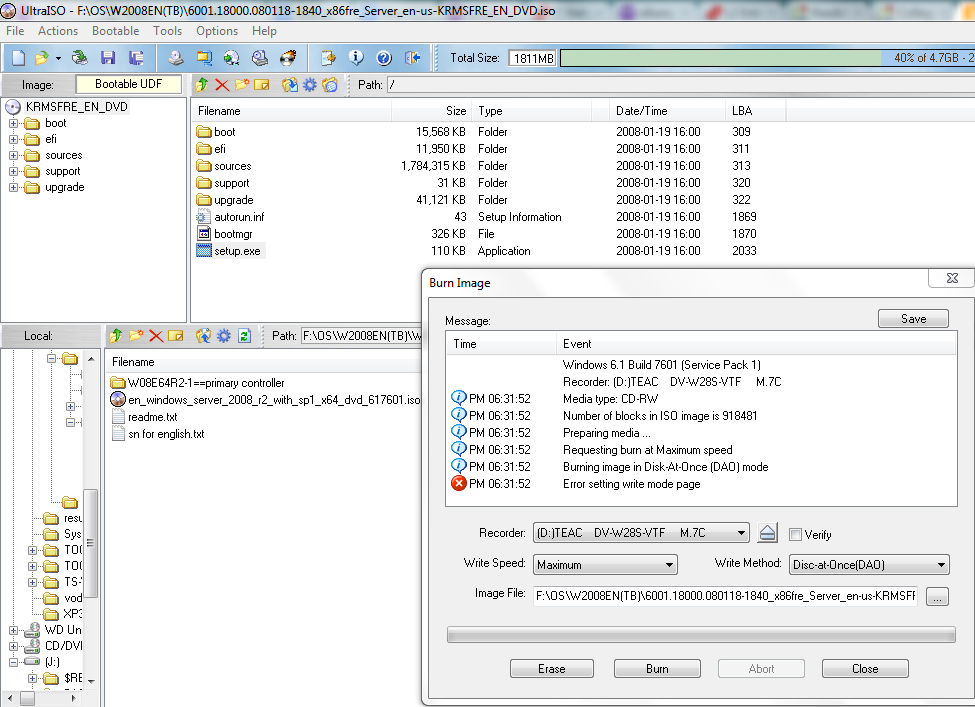Select bootmgr in the image file list
This screenshot has width=975, height=707.
pos(233,234)
